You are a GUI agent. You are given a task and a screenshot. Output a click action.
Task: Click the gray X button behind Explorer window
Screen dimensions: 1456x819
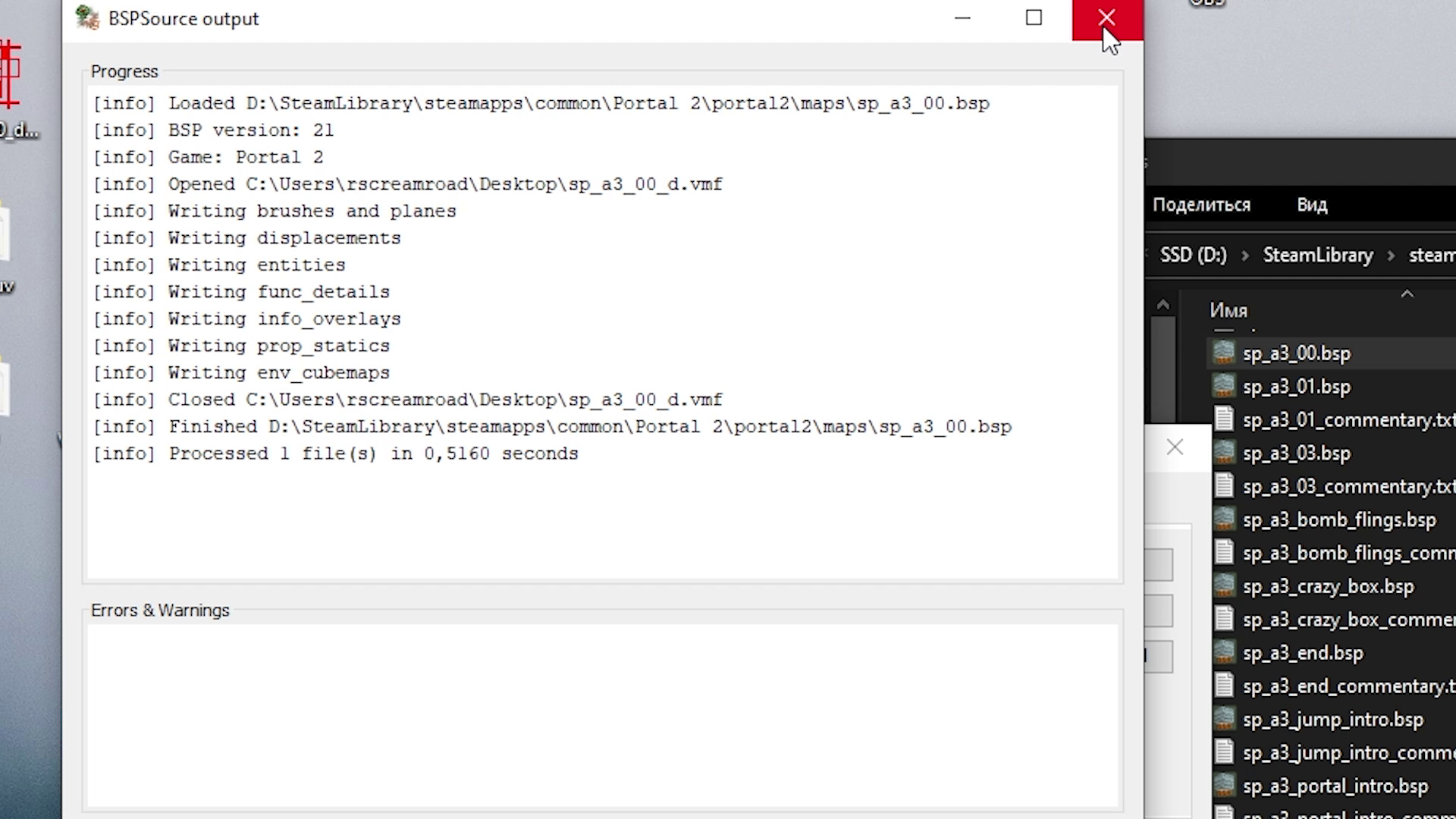point(1175,447)
